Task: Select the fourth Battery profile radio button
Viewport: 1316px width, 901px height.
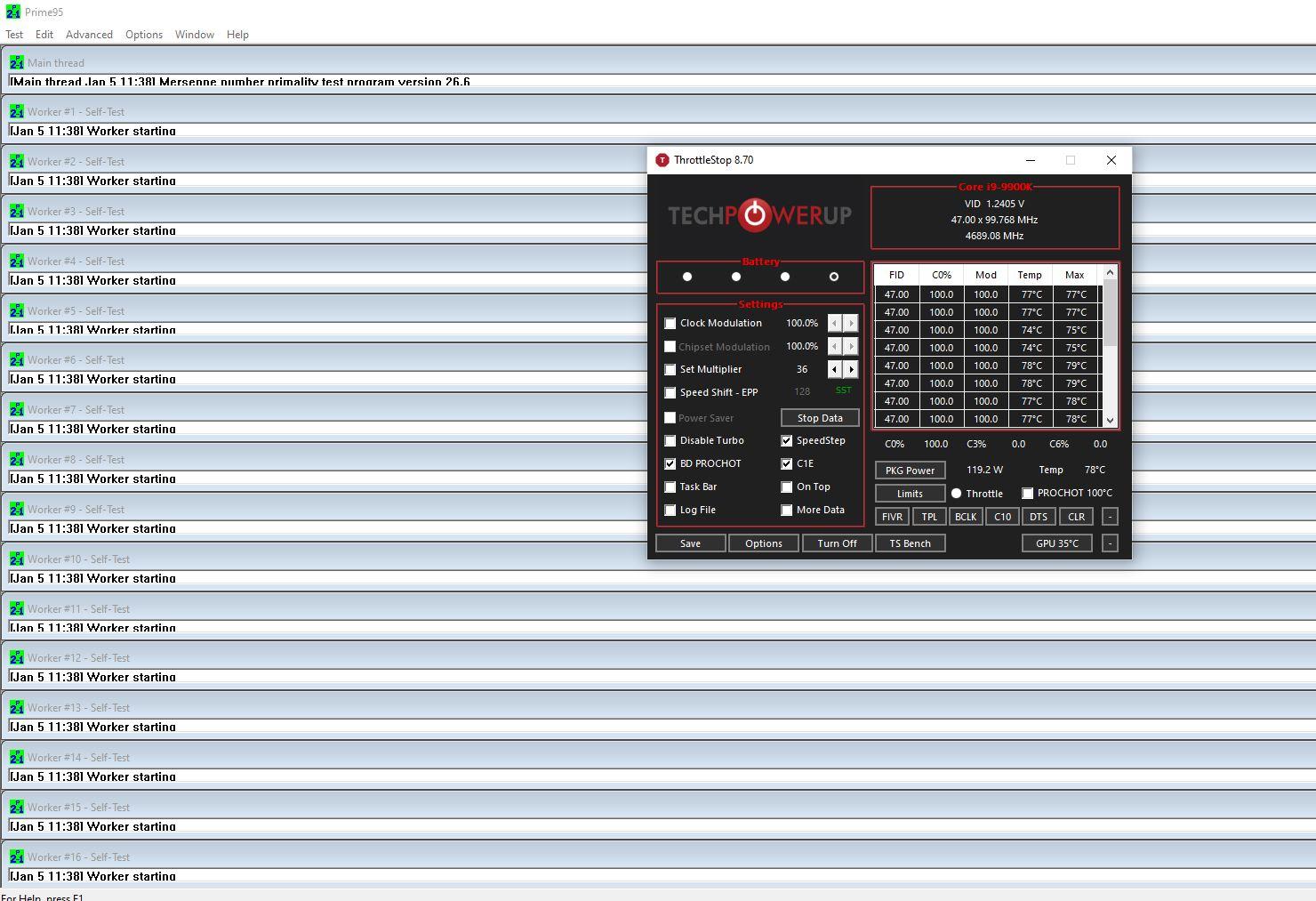Action: click(833, 277)
